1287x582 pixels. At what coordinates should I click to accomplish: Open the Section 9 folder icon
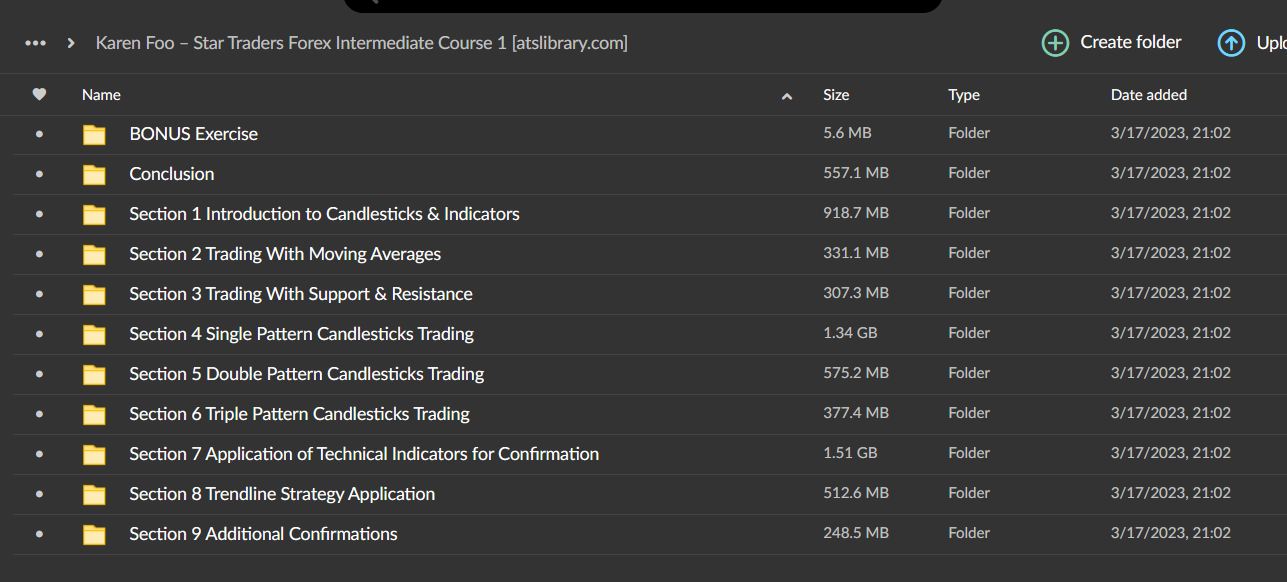tap(94, 533)
